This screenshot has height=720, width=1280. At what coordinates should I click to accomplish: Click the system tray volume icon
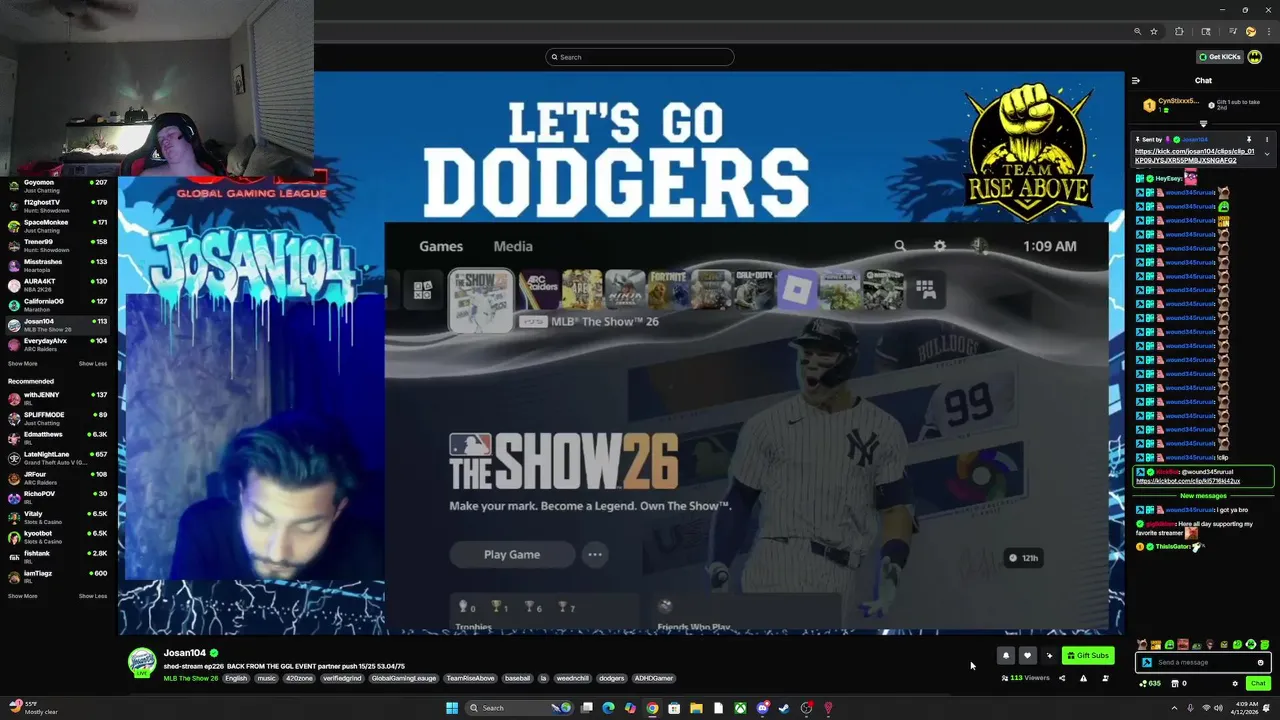point(1218,708)
